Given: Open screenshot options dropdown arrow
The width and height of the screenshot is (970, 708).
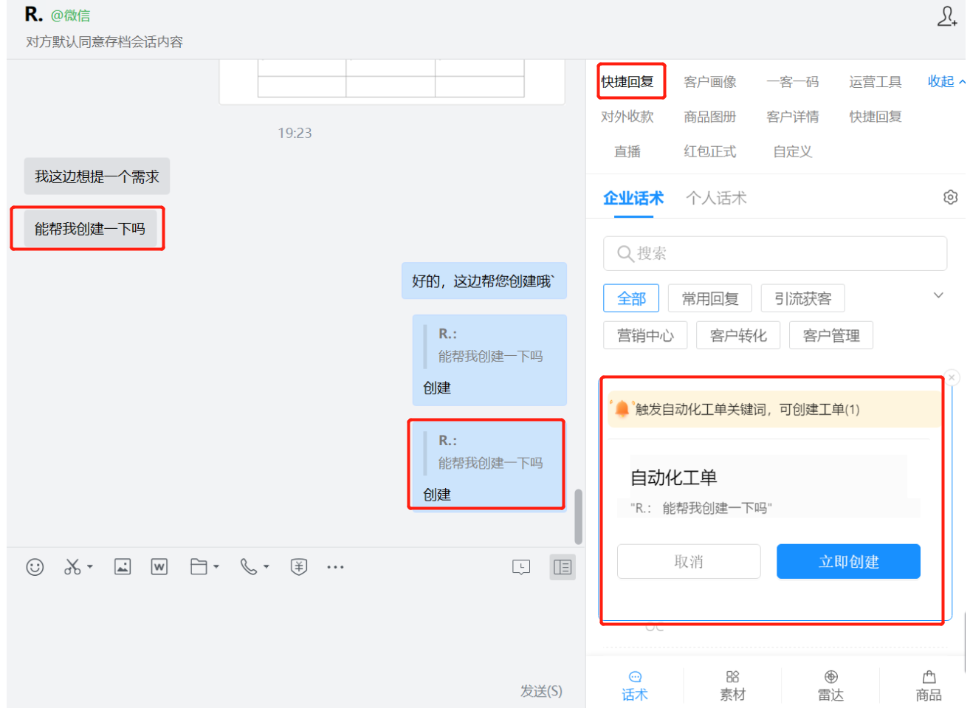Looking at the screenshot, I should click(x=90, y=567).
